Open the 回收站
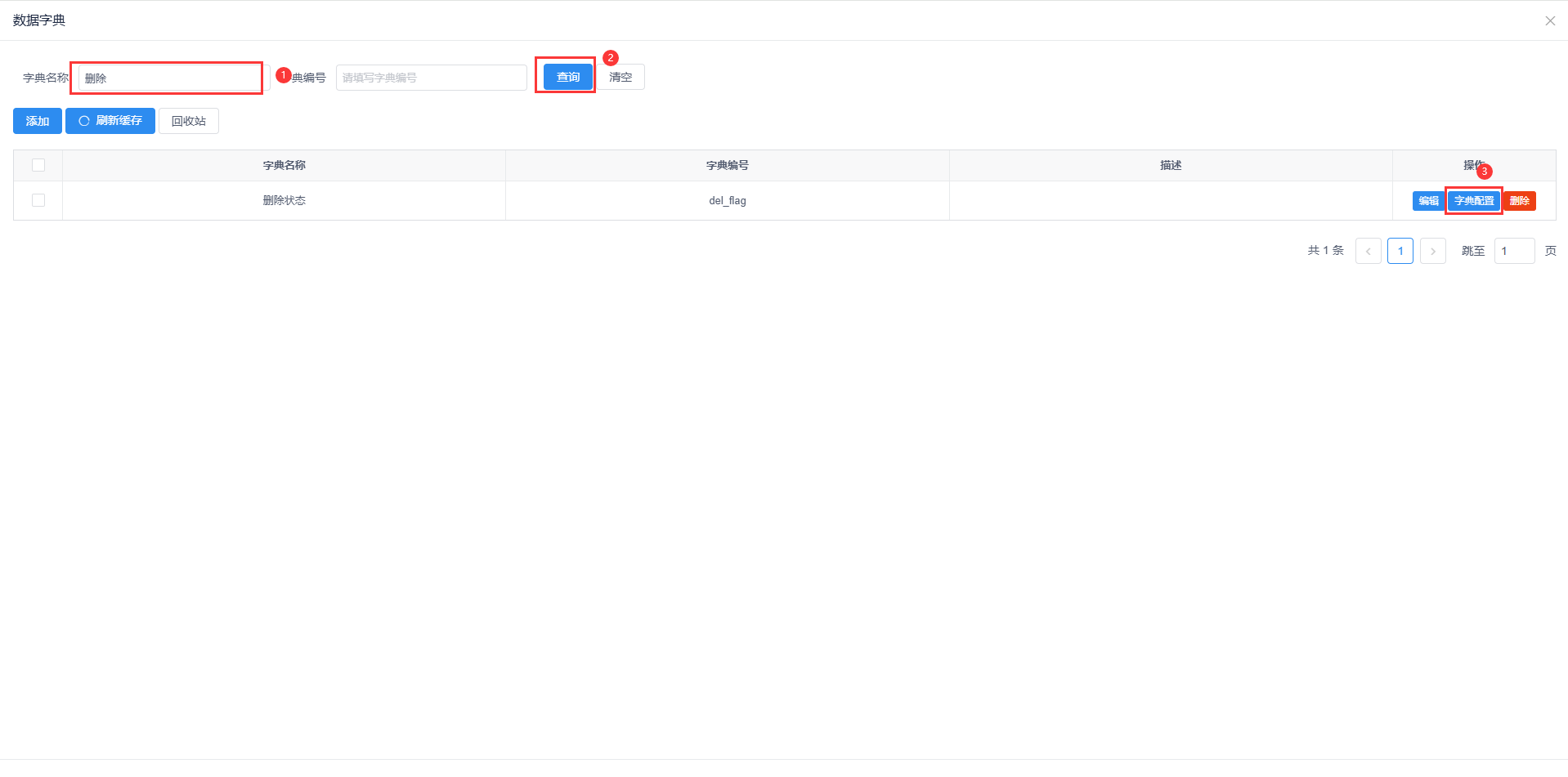 (x=189, y=121)
